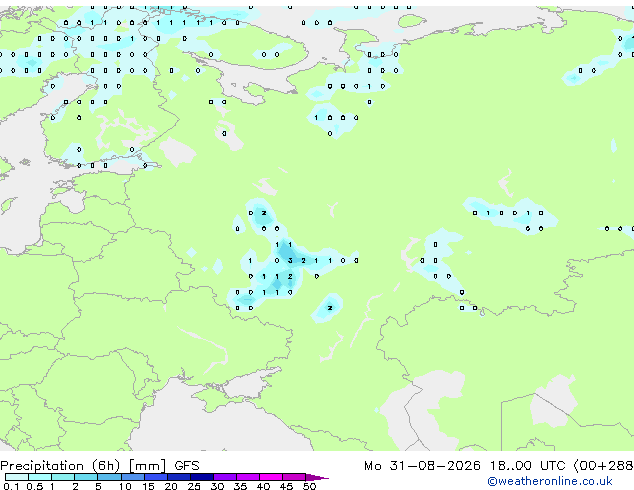
Task: Select the 45–50 mm legend color box
Action: tap(294, 477)
